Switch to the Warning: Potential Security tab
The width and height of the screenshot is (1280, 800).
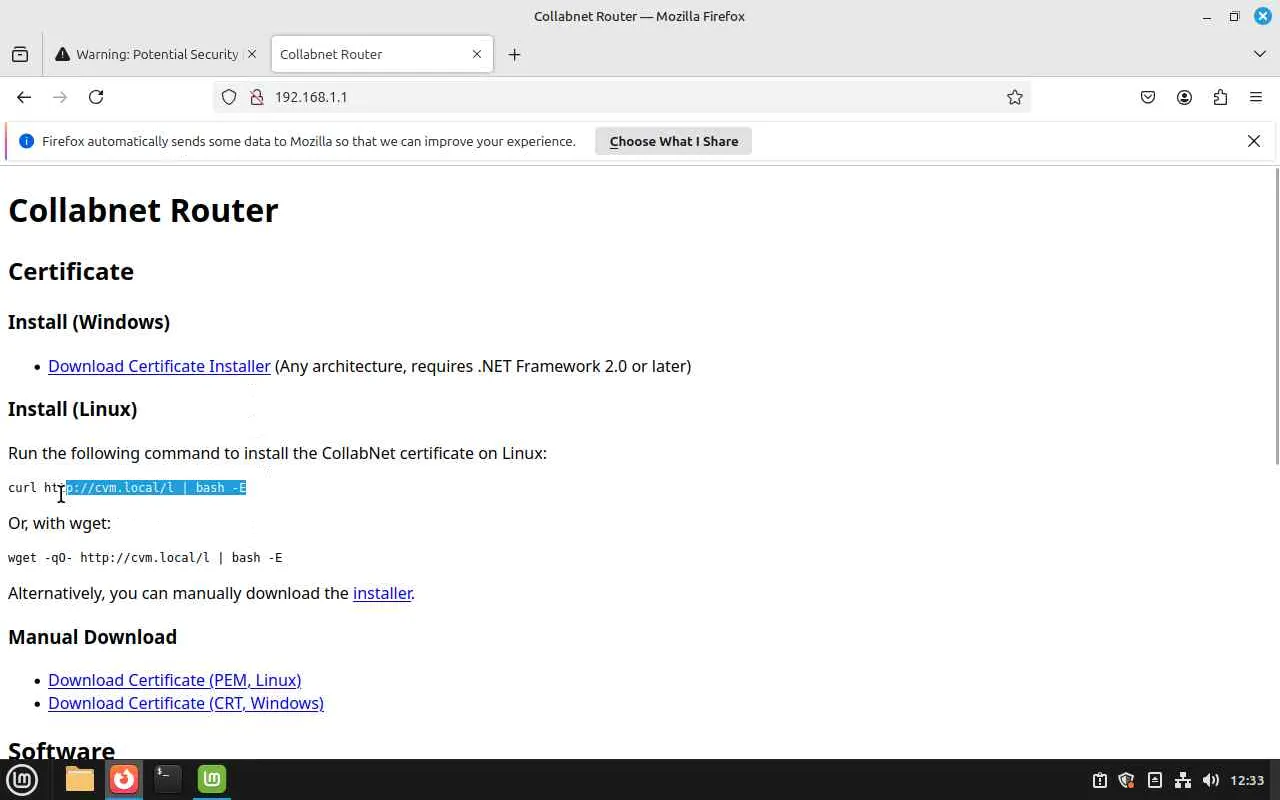[157, 54]
